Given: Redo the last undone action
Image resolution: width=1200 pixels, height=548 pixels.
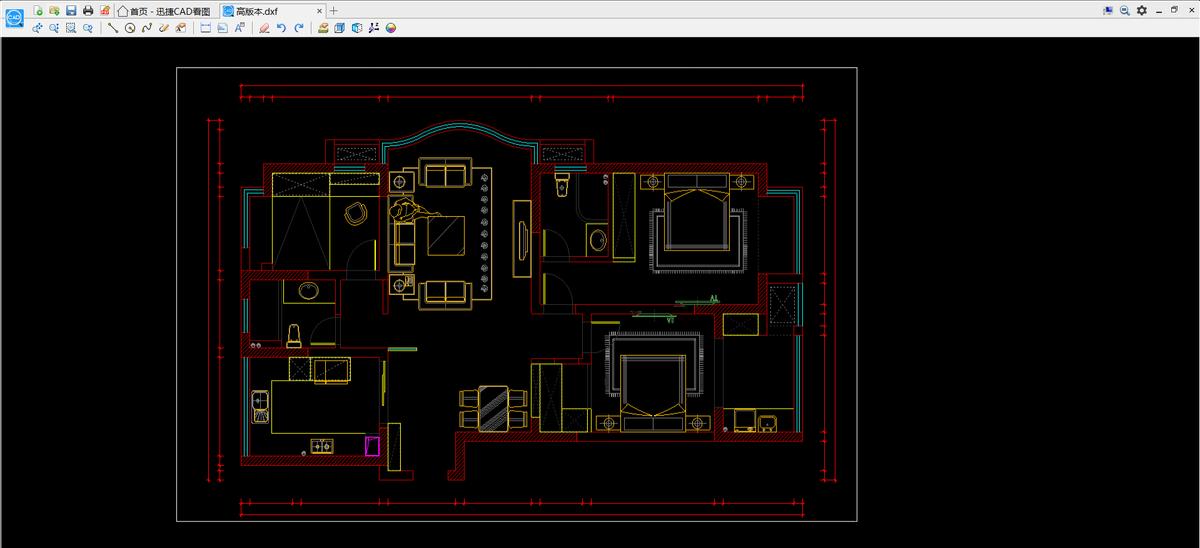Looking at the screenshot, I should coord(299,28).
